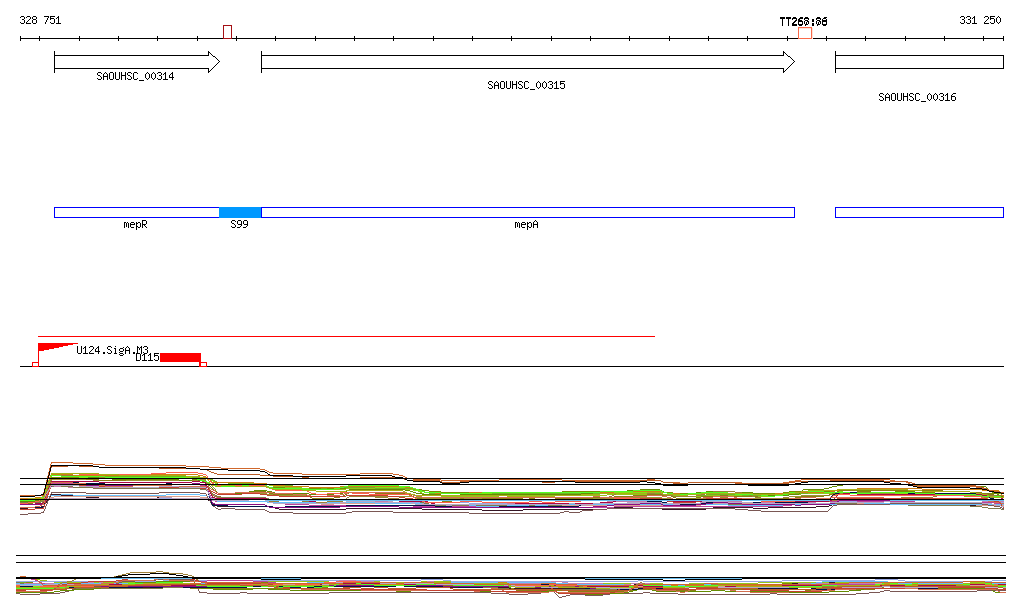Click the SAOUHSC_00315 text label
The image size is (1024, 611).
tap(526, 86)
